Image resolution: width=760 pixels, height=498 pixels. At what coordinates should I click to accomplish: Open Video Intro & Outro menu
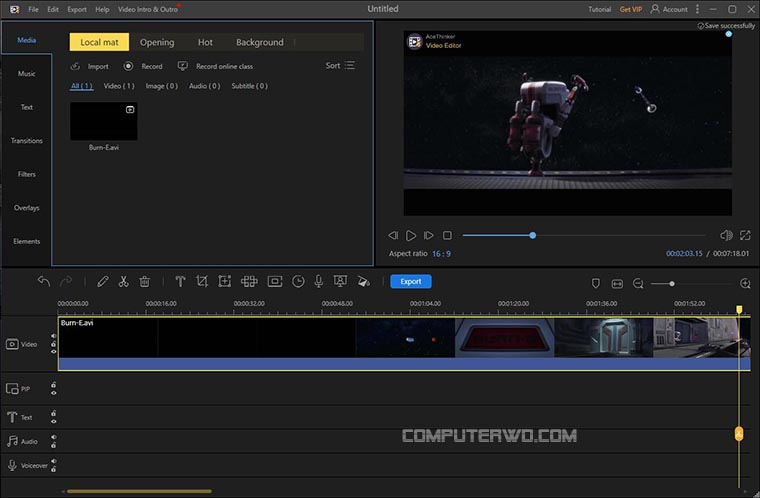pos(148,9)
